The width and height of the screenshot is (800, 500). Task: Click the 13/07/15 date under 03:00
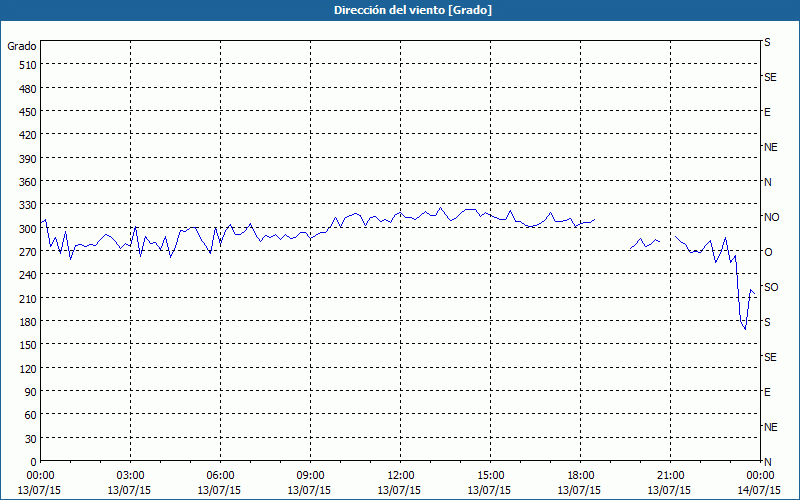tap(129, 490)
